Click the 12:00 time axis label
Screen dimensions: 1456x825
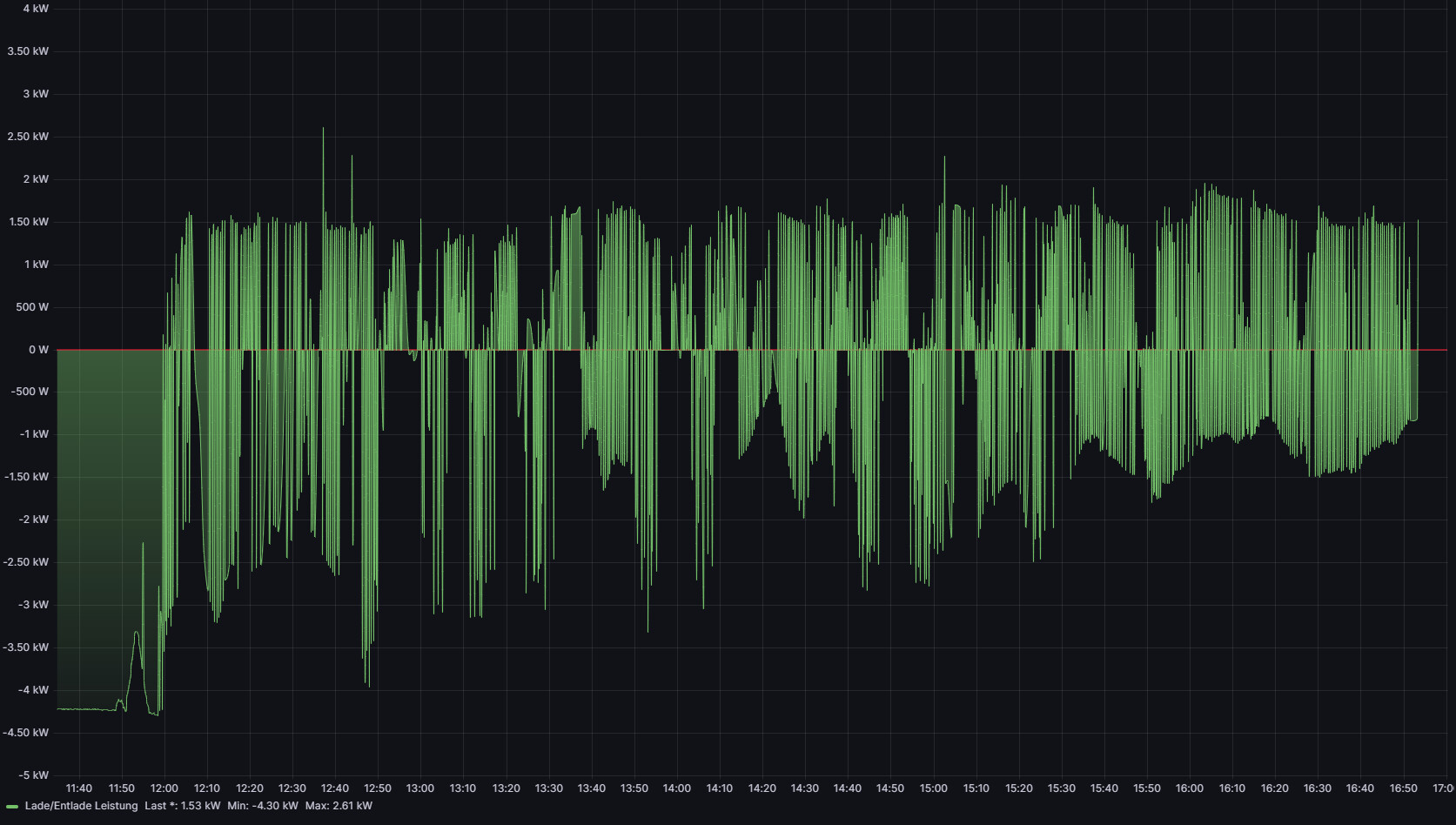point(164,788)
